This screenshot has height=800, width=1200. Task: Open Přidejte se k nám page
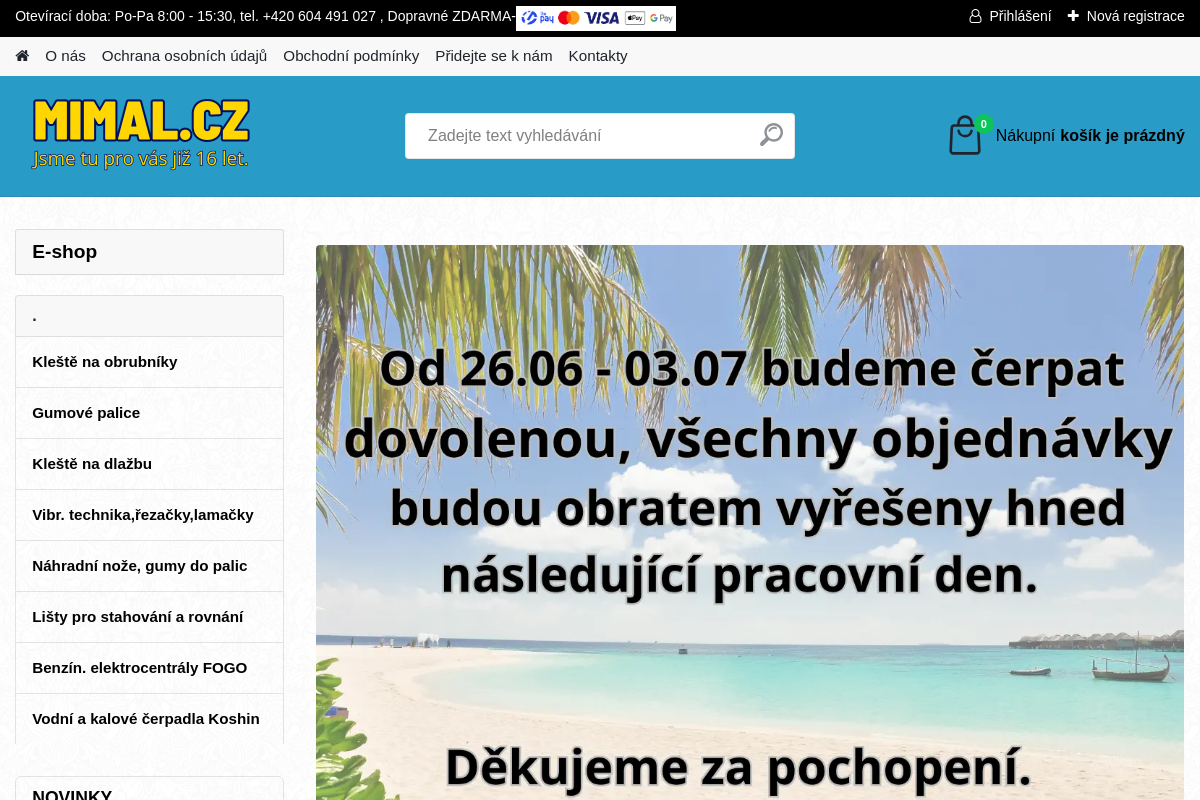494,56
